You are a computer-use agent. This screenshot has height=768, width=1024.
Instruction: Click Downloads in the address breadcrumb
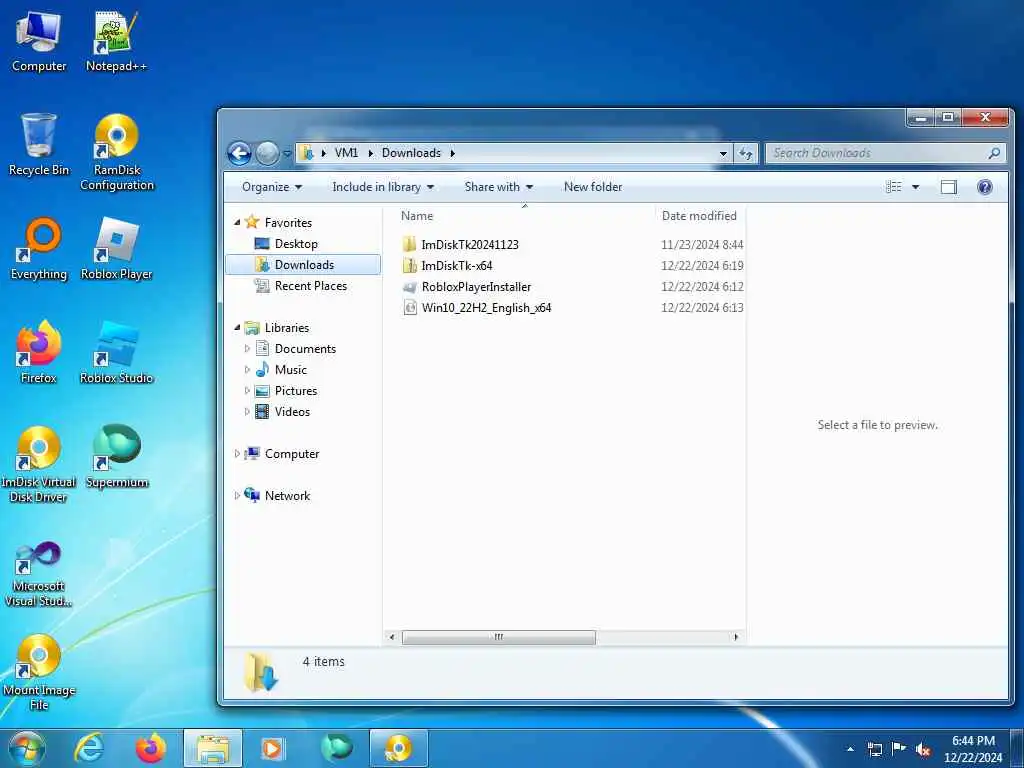(x=411, y=153)
